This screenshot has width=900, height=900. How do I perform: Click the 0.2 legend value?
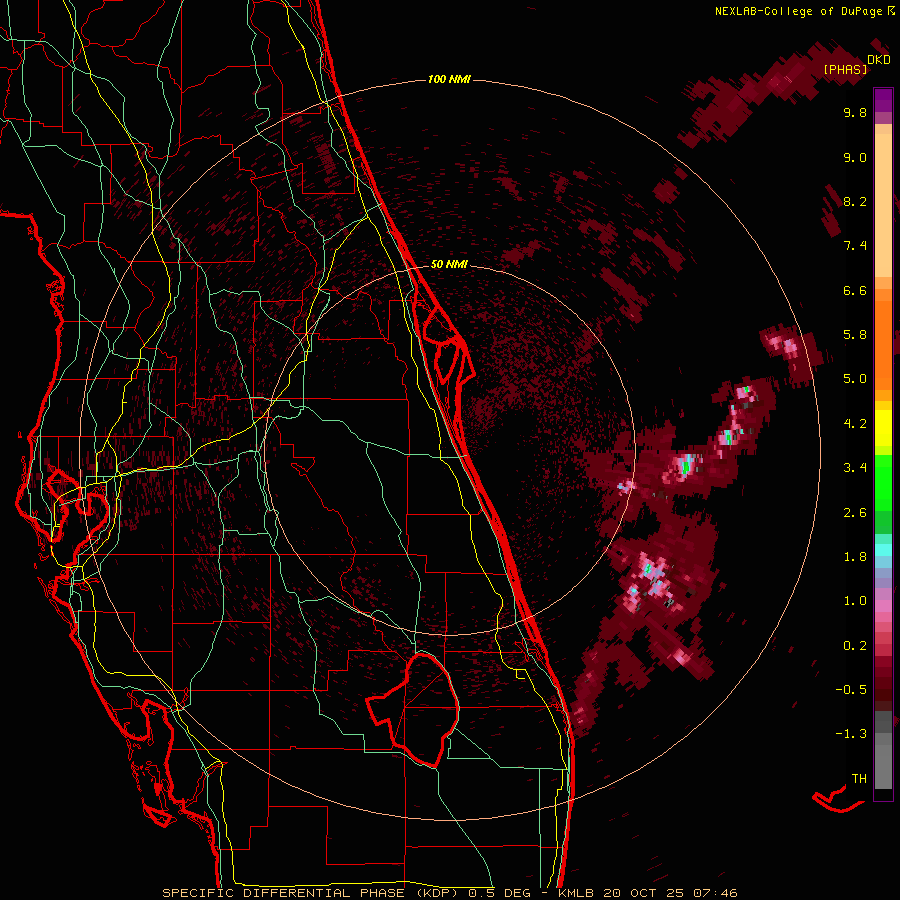coord(855,646)
